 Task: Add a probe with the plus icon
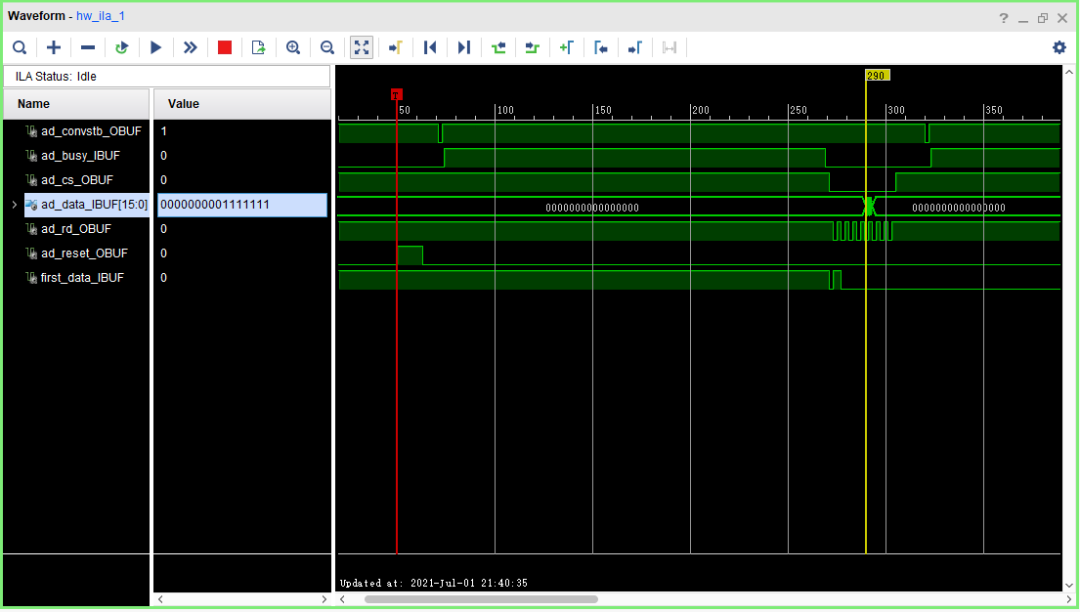click(54, 48)
